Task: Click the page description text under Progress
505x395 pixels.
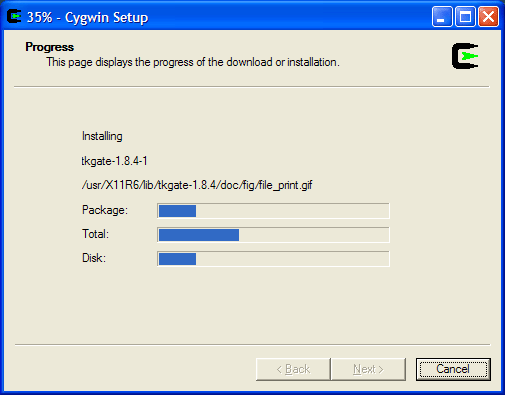Action: coord(193,62)
